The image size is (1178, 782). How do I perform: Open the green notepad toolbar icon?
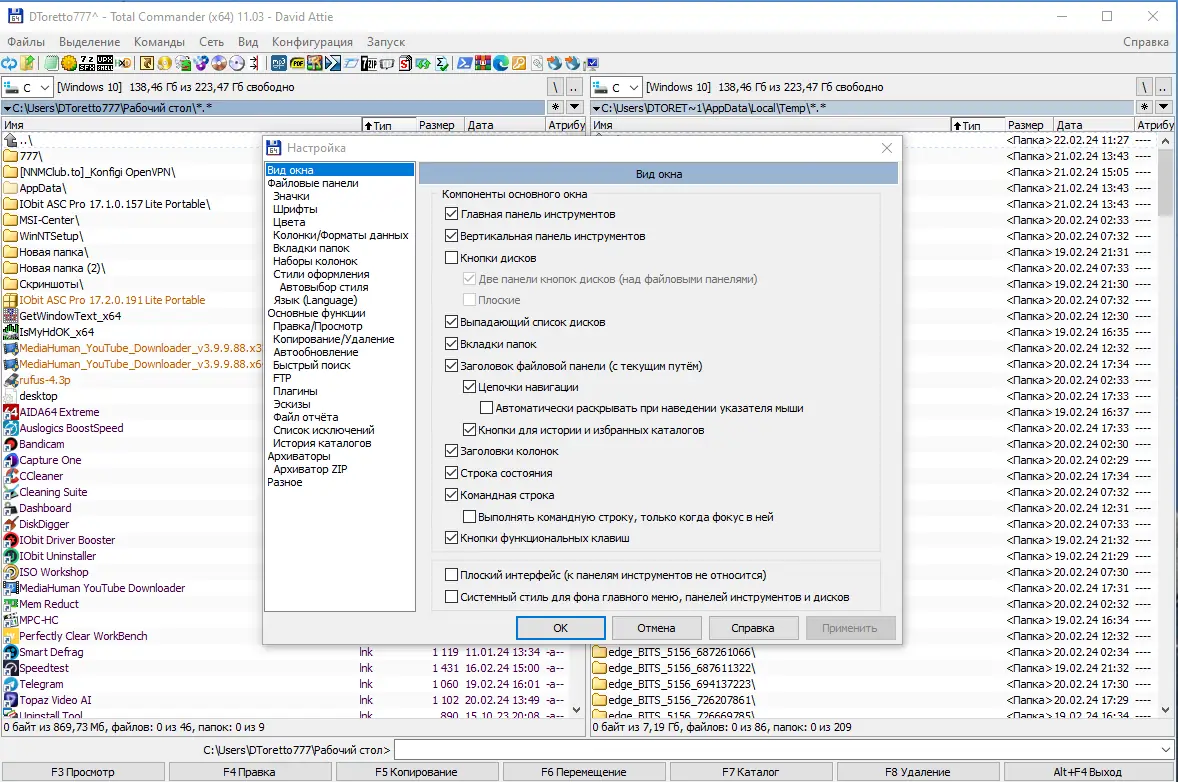[x=51, y=63]
